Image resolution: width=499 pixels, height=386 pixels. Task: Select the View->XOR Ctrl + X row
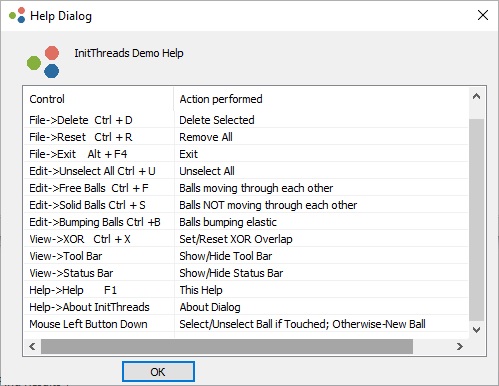click(x=246, y=239)
